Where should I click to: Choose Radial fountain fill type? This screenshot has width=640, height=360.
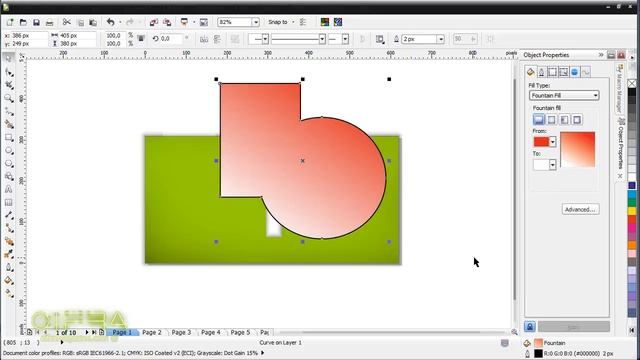pos(551,120)
